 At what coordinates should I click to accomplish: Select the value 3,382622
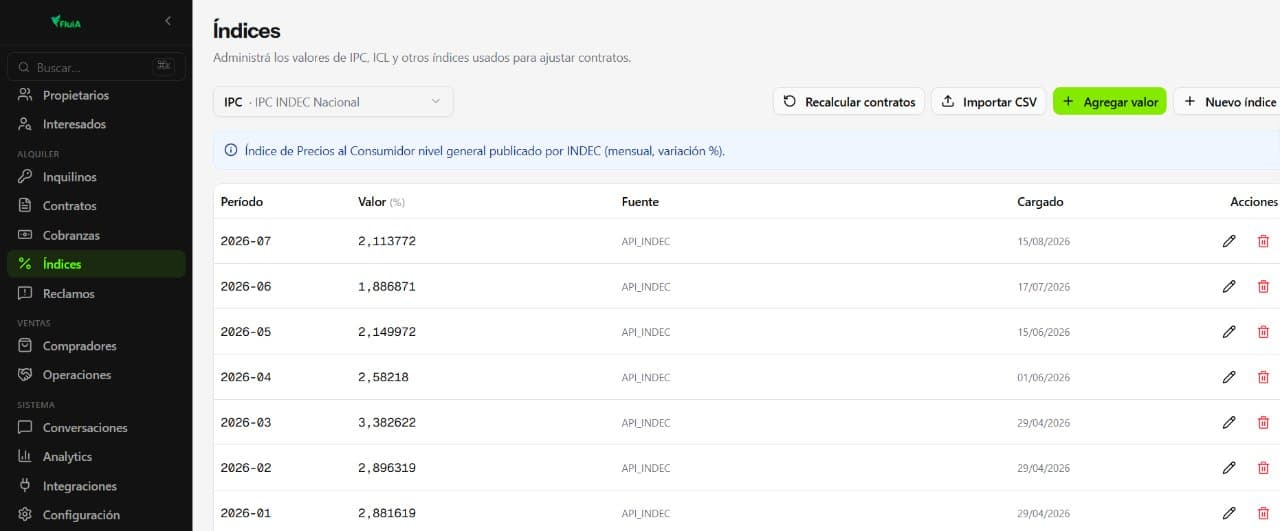click(387, 422)
